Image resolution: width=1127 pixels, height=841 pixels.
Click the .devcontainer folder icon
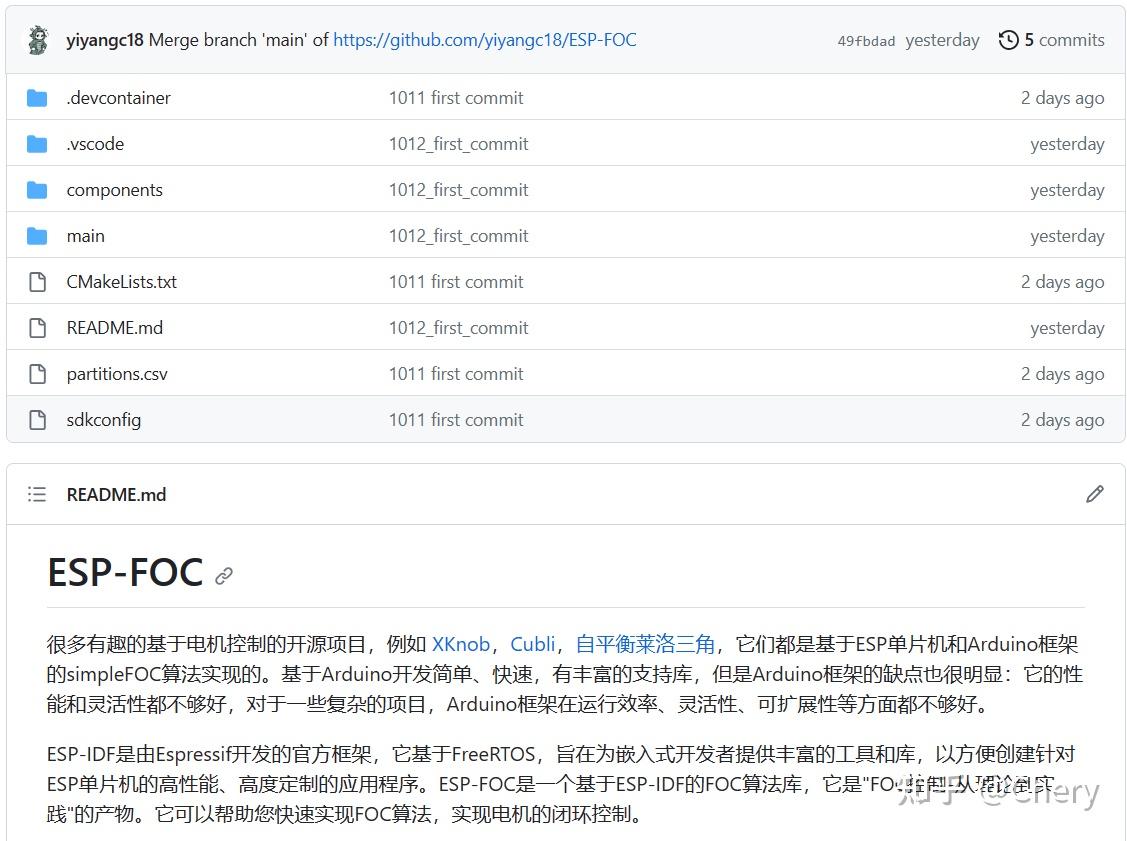[37, 97]
